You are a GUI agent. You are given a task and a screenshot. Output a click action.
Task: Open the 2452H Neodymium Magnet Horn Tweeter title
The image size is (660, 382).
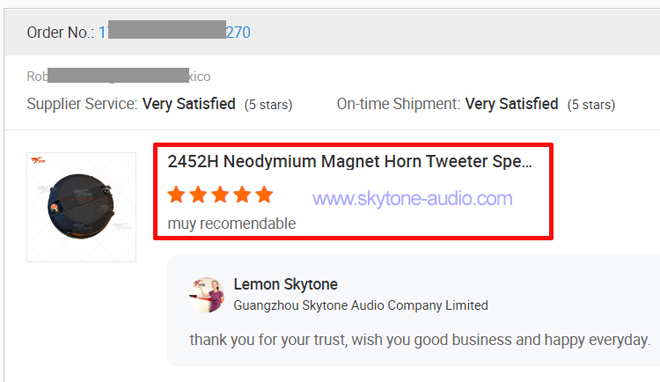349,162
